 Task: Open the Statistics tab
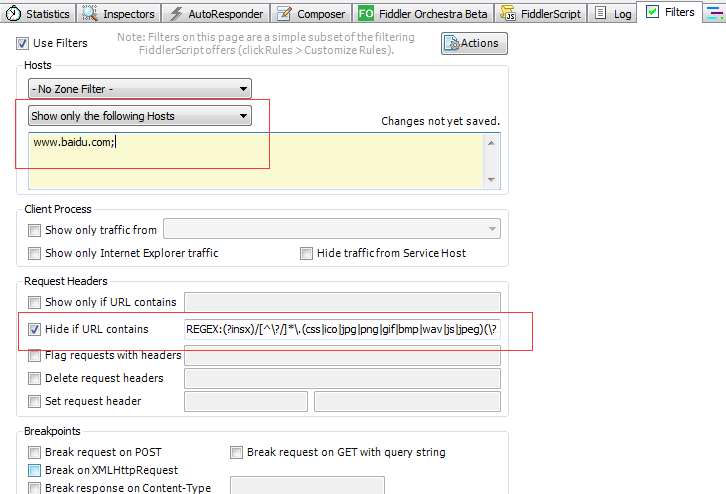pyautogui.click(x=38, y=13)
